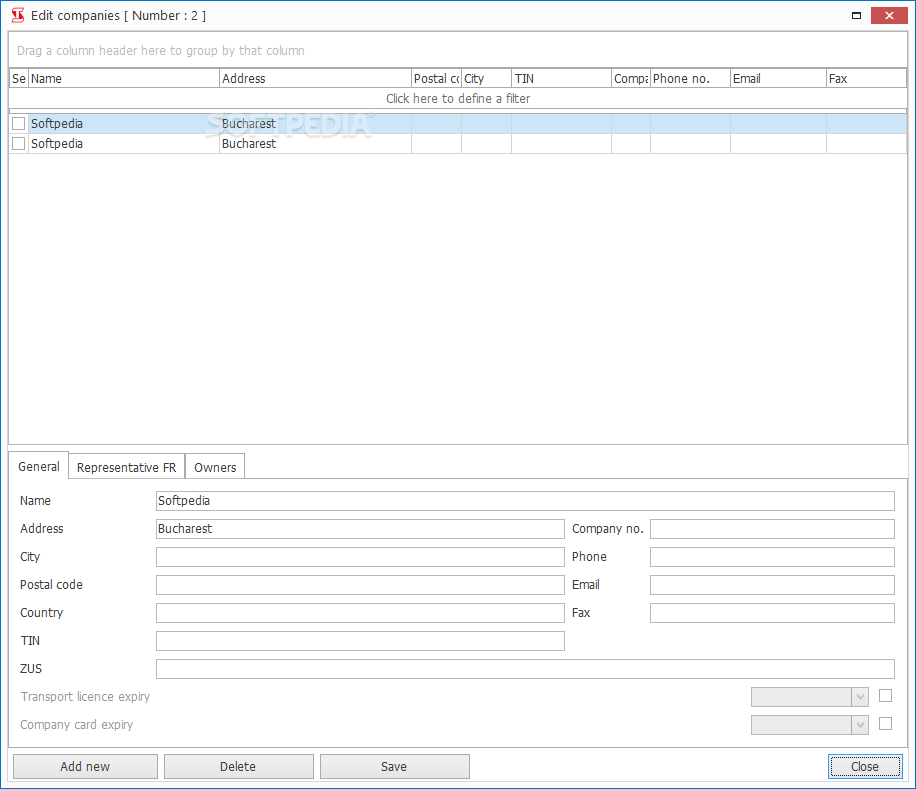Screen dimensions: 916x789
Task: Enable the Company card expiry checkbox
Action: point(885,724)
